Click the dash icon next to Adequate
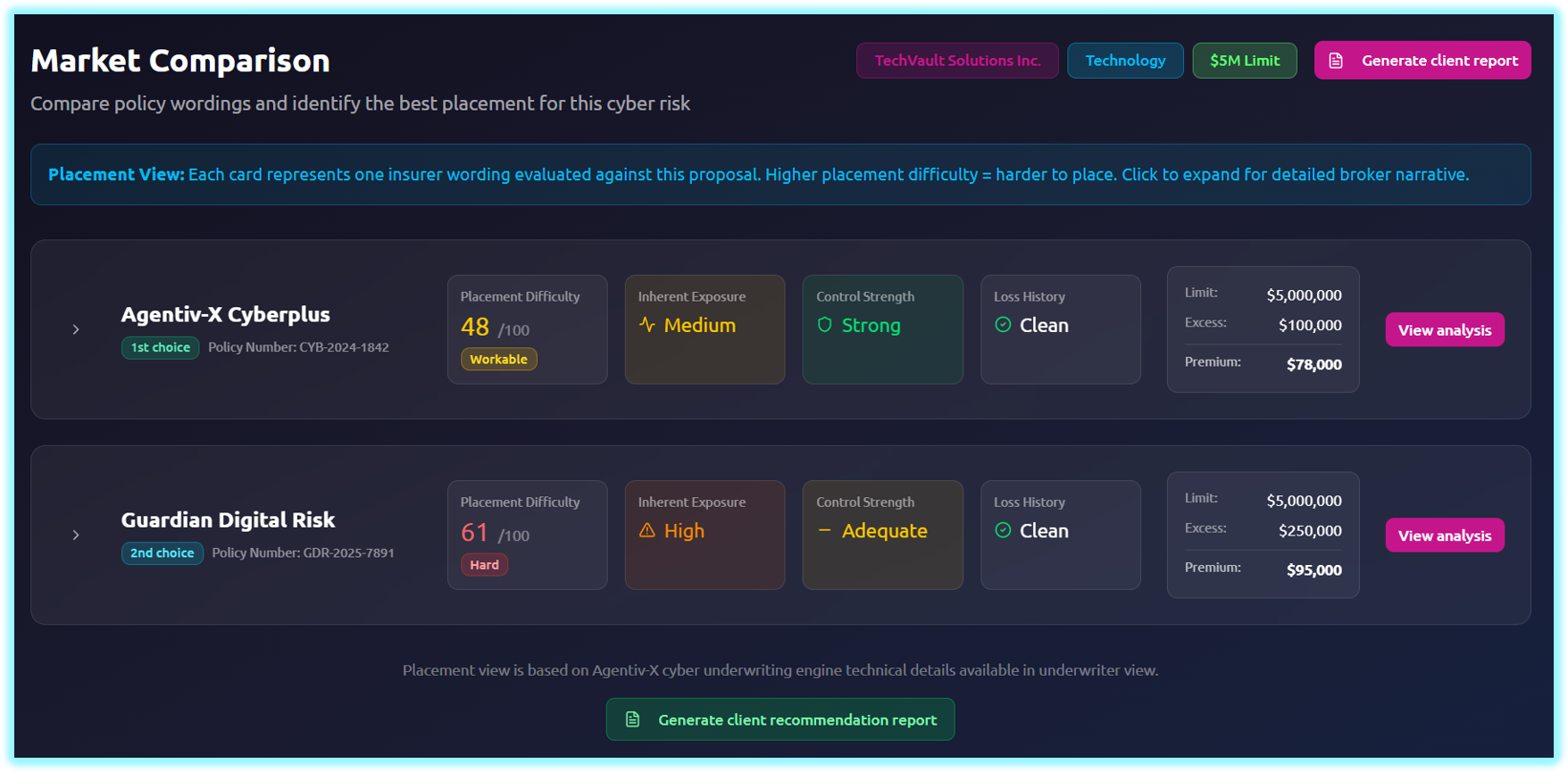This screenshot has width=1568, height=772. coord(825,530)
